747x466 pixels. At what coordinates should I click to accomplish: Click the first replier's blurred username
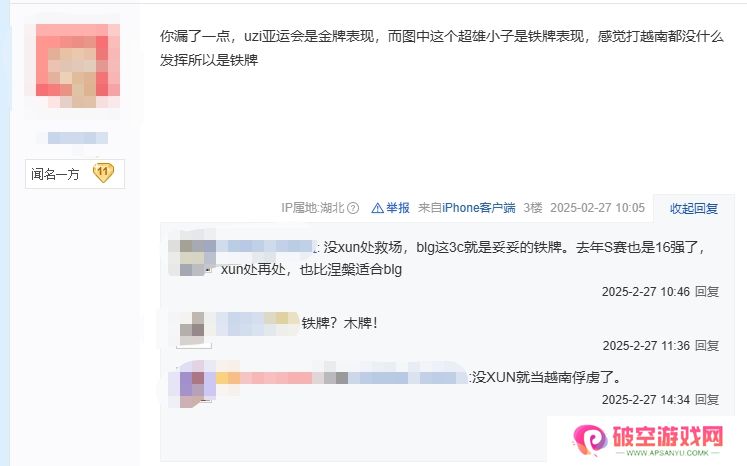(x=265, y=246)
